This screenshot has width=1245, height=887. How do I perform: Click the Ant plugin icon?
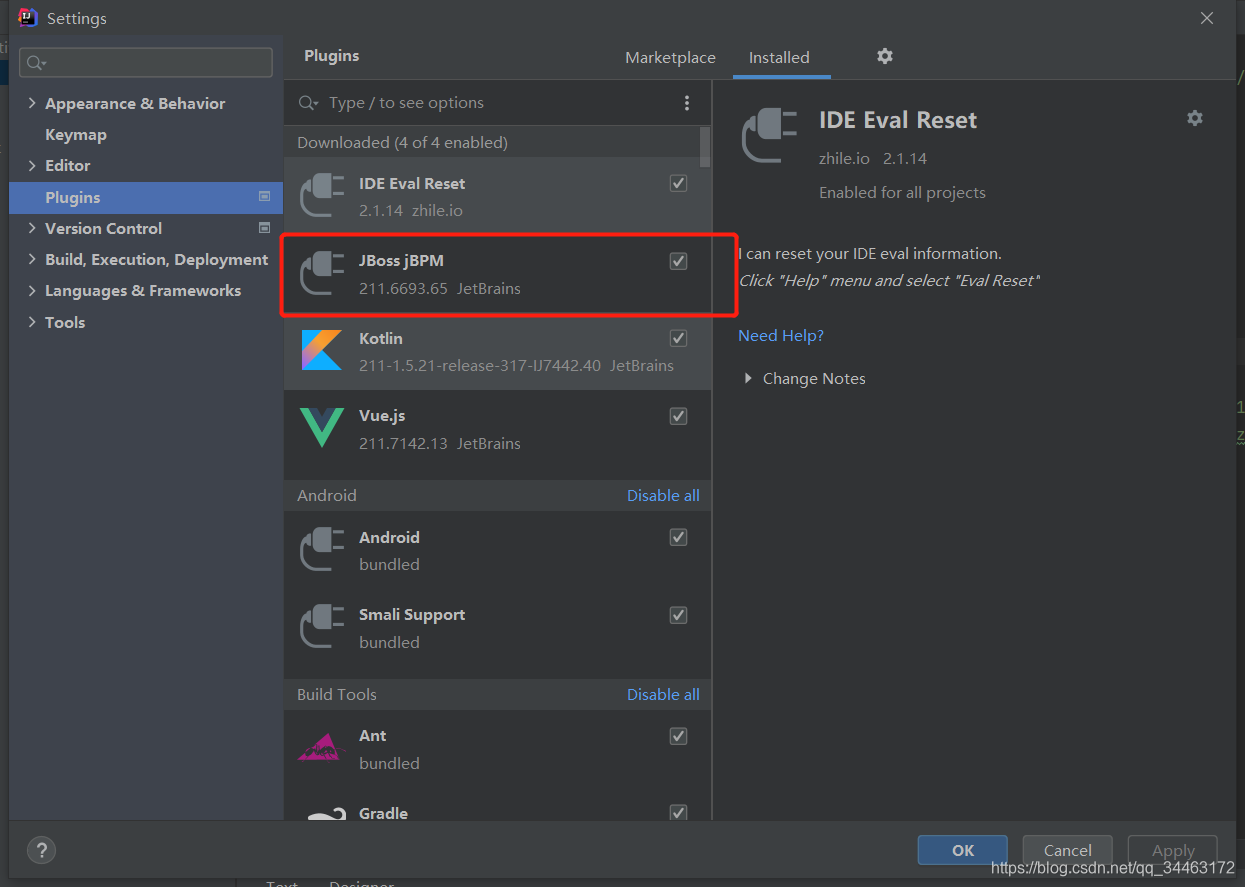322,748
